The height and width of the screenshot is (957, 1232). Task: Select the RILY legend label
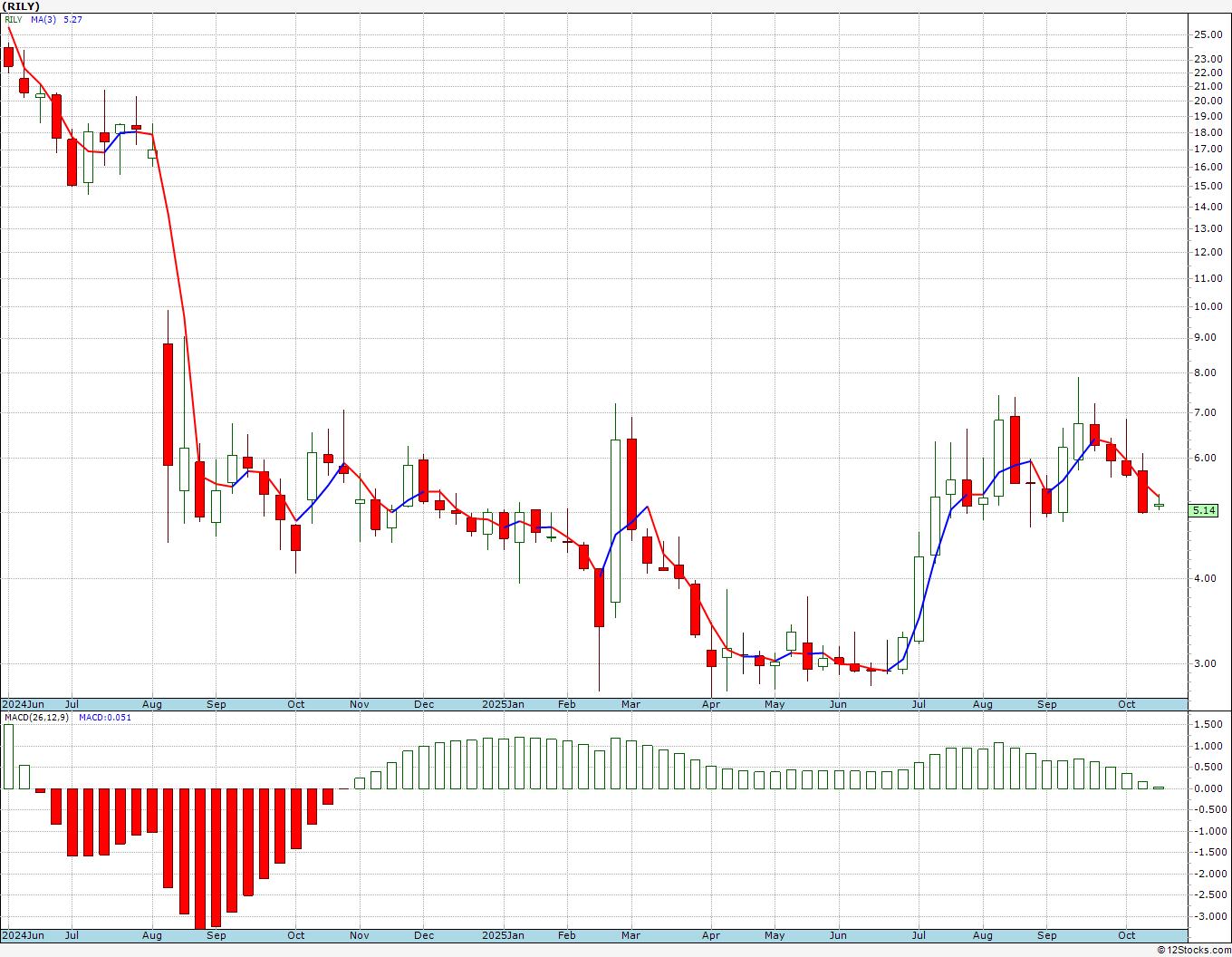coord(13,19)
